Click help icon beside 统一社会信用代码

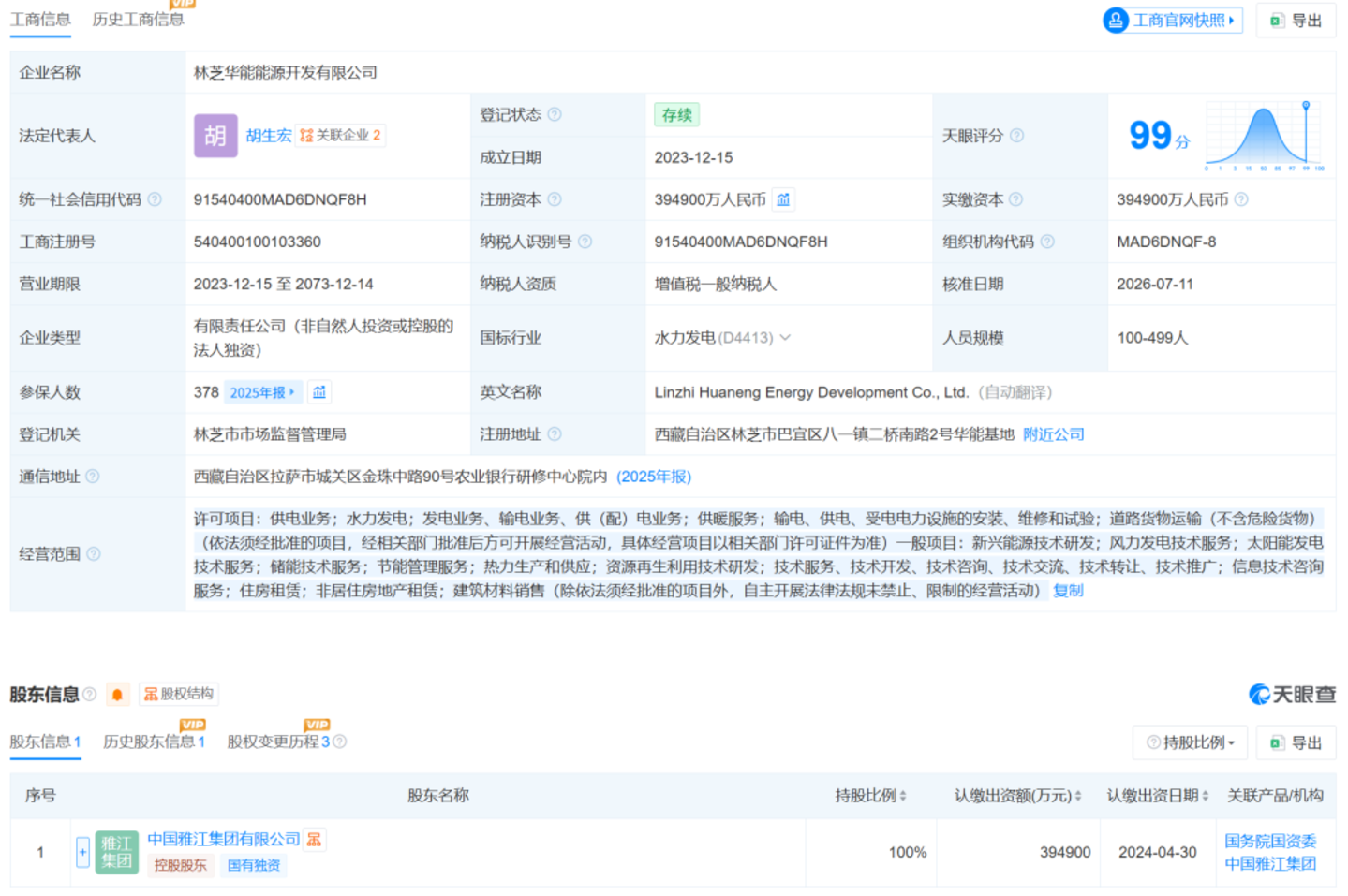(x=155, y=199)
